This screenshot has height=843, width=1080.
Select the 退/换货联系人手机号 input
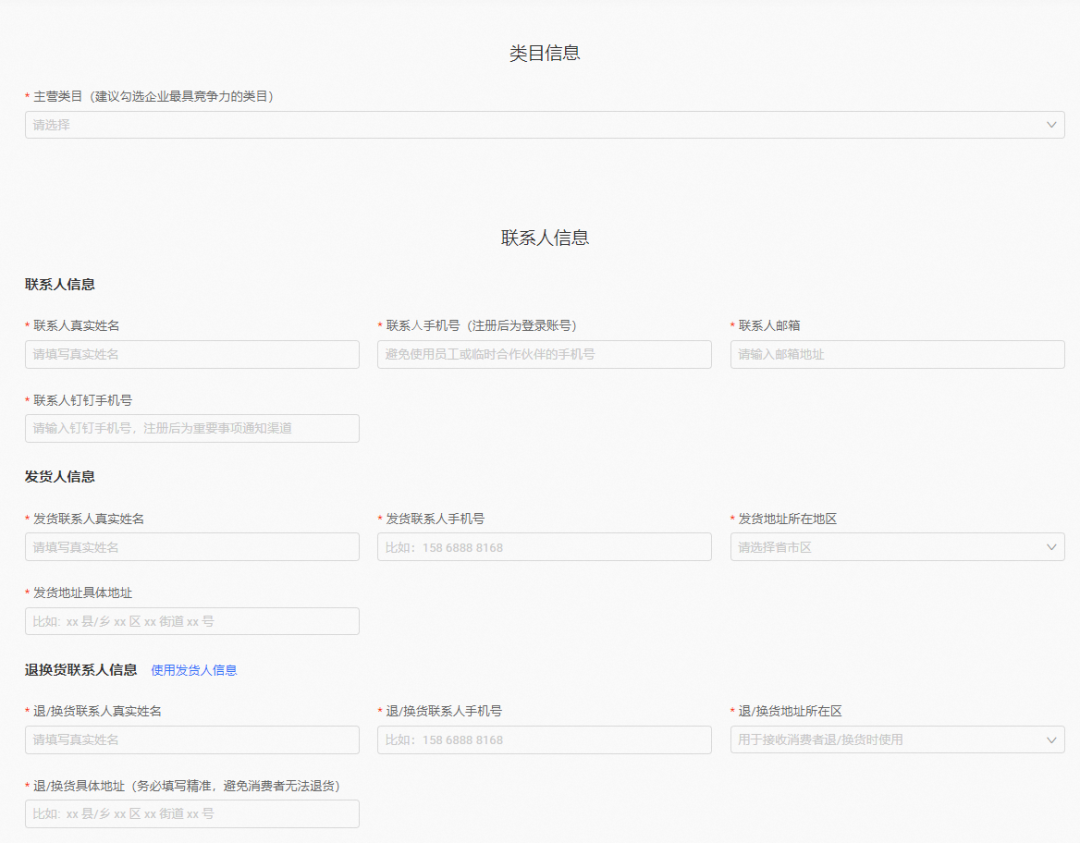(x=544, y=740)
